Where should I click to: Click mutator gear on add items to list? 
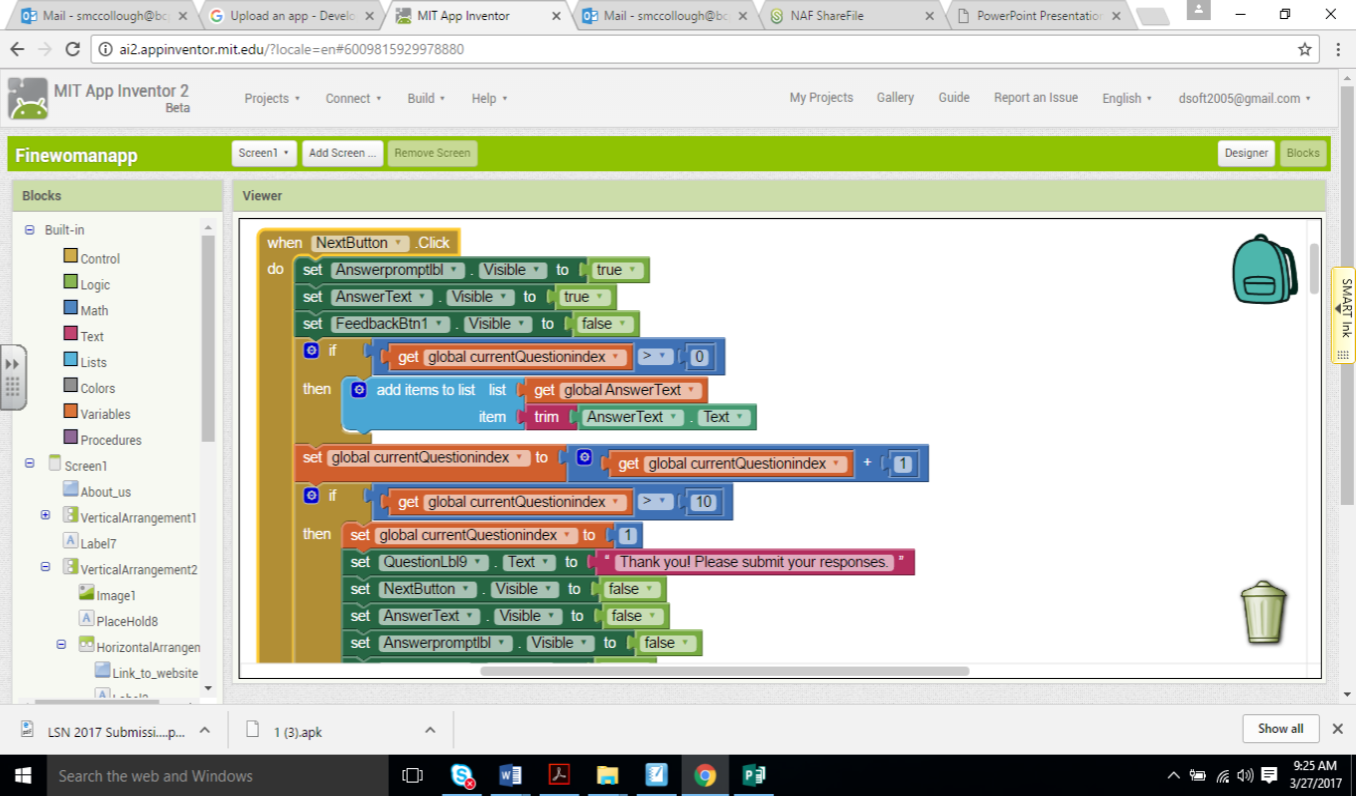point(359,390)
